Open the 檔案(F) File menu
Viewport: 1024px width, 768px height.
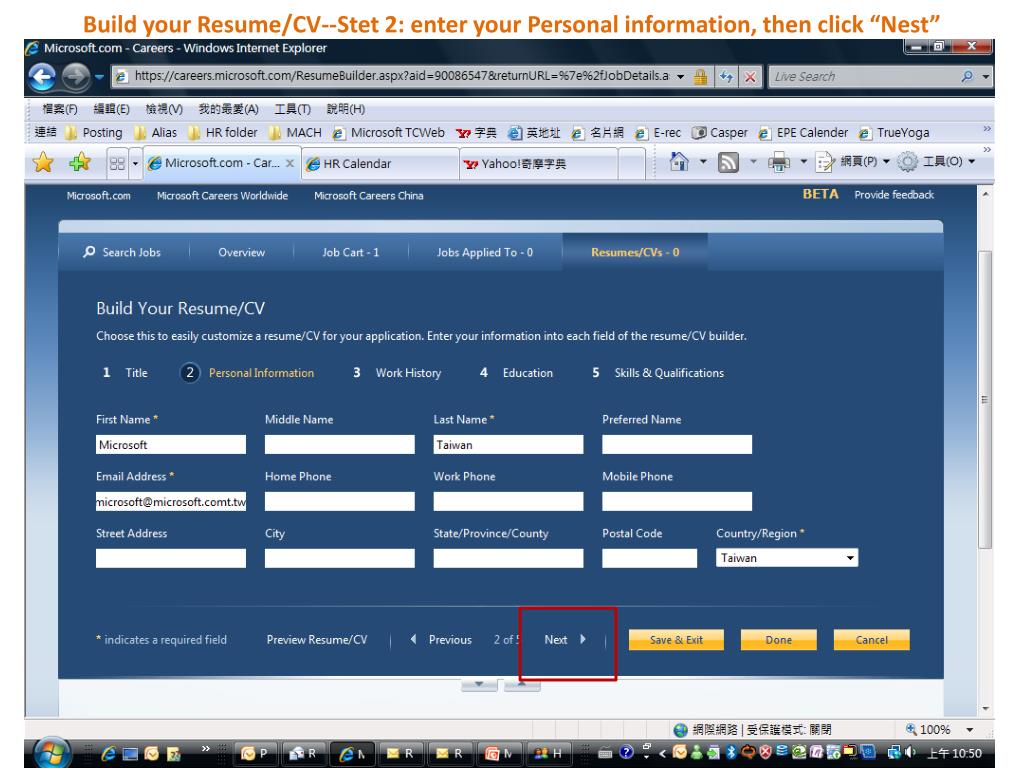click(59, 109)
